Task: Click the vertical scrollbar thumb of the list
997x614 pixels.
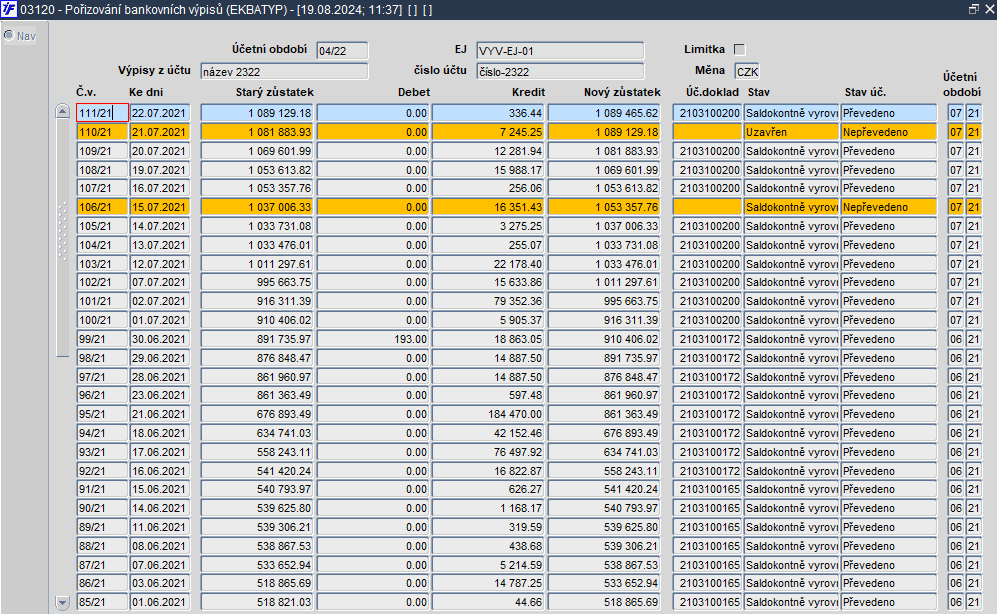Action: pos(62,238)
